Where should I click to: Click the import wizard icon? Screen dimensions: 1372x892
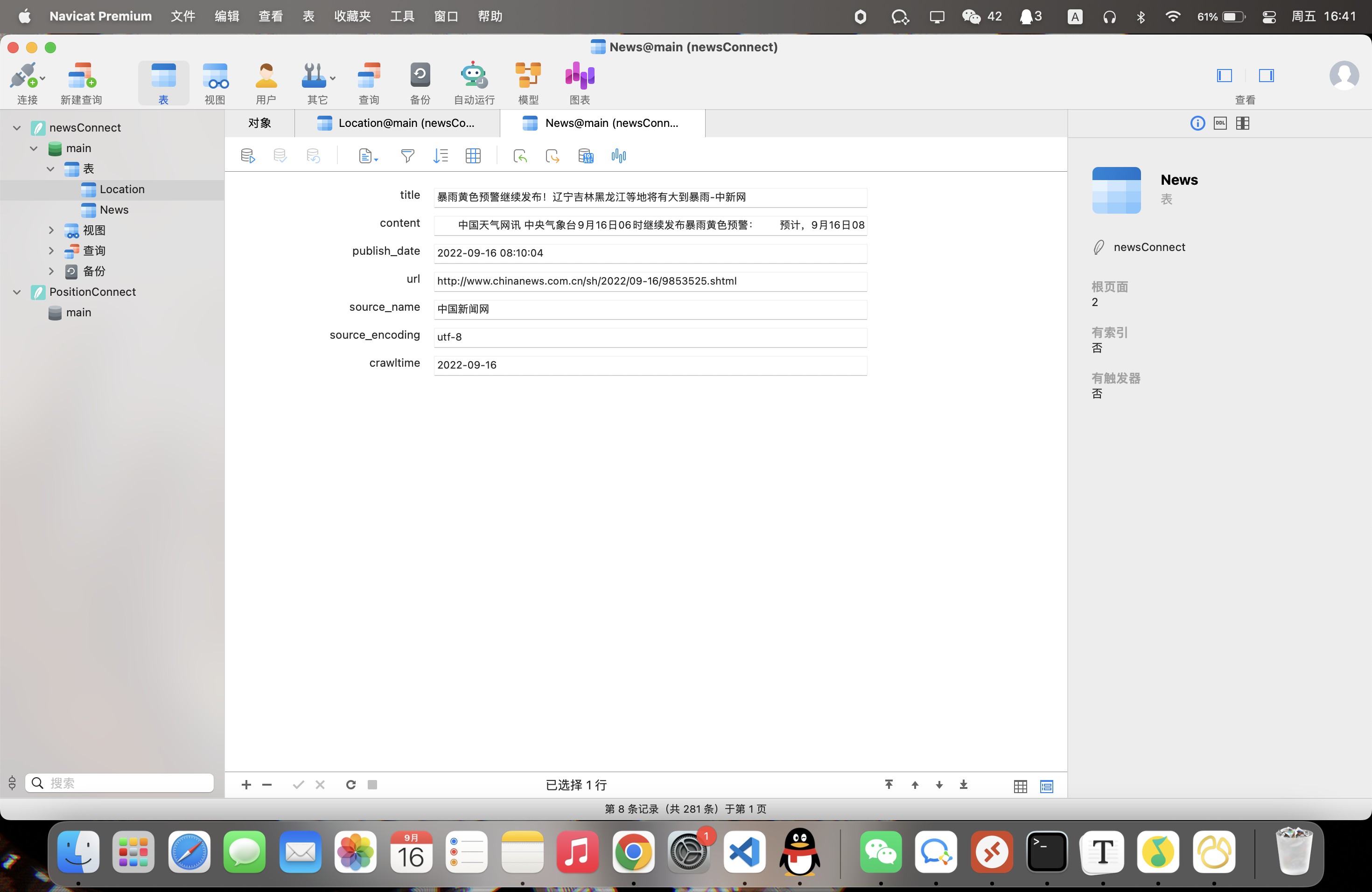tap(520, 155)
